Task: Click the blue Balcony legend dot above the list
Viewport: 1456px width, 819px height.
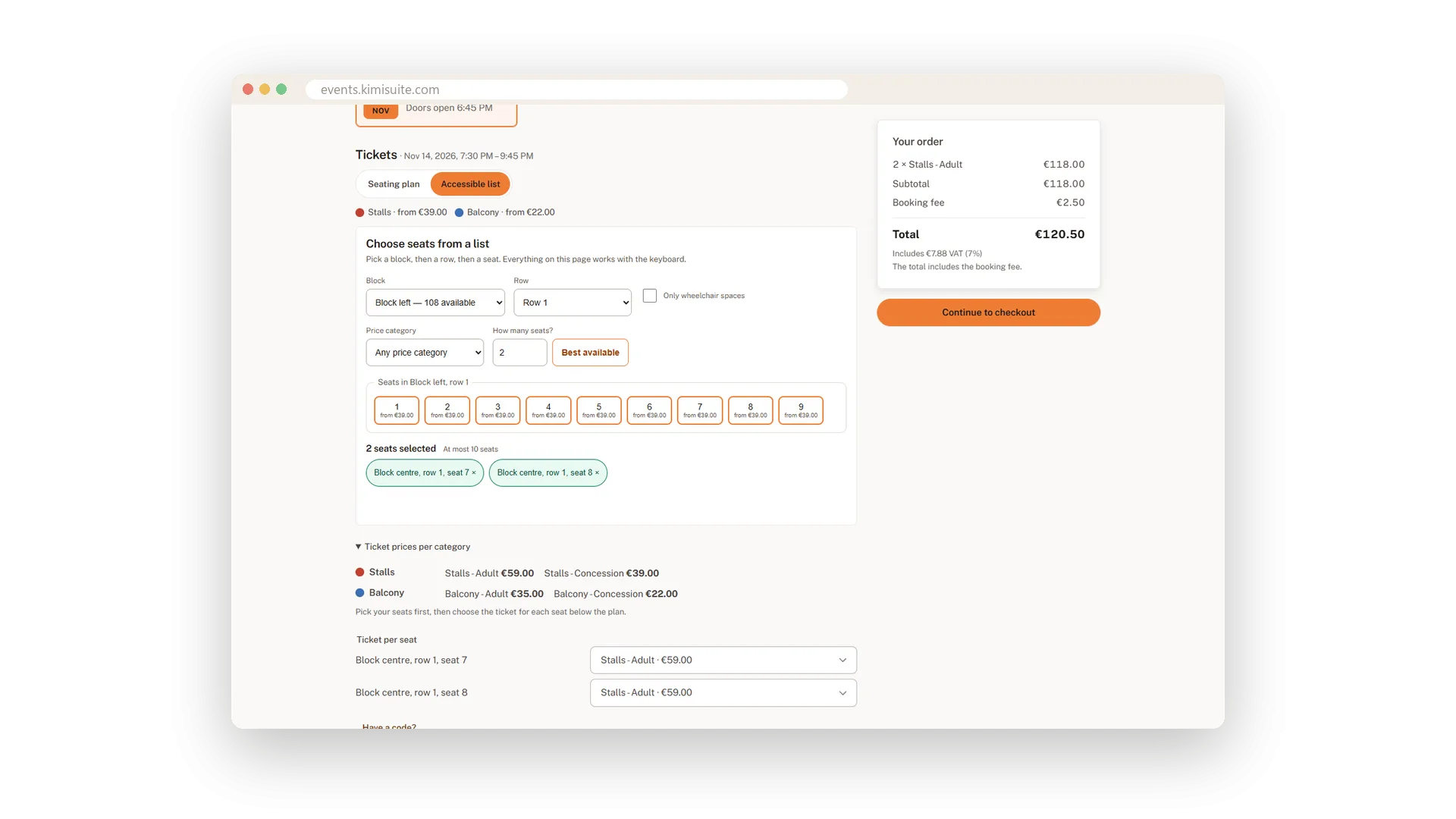Action: coord(459,213)
